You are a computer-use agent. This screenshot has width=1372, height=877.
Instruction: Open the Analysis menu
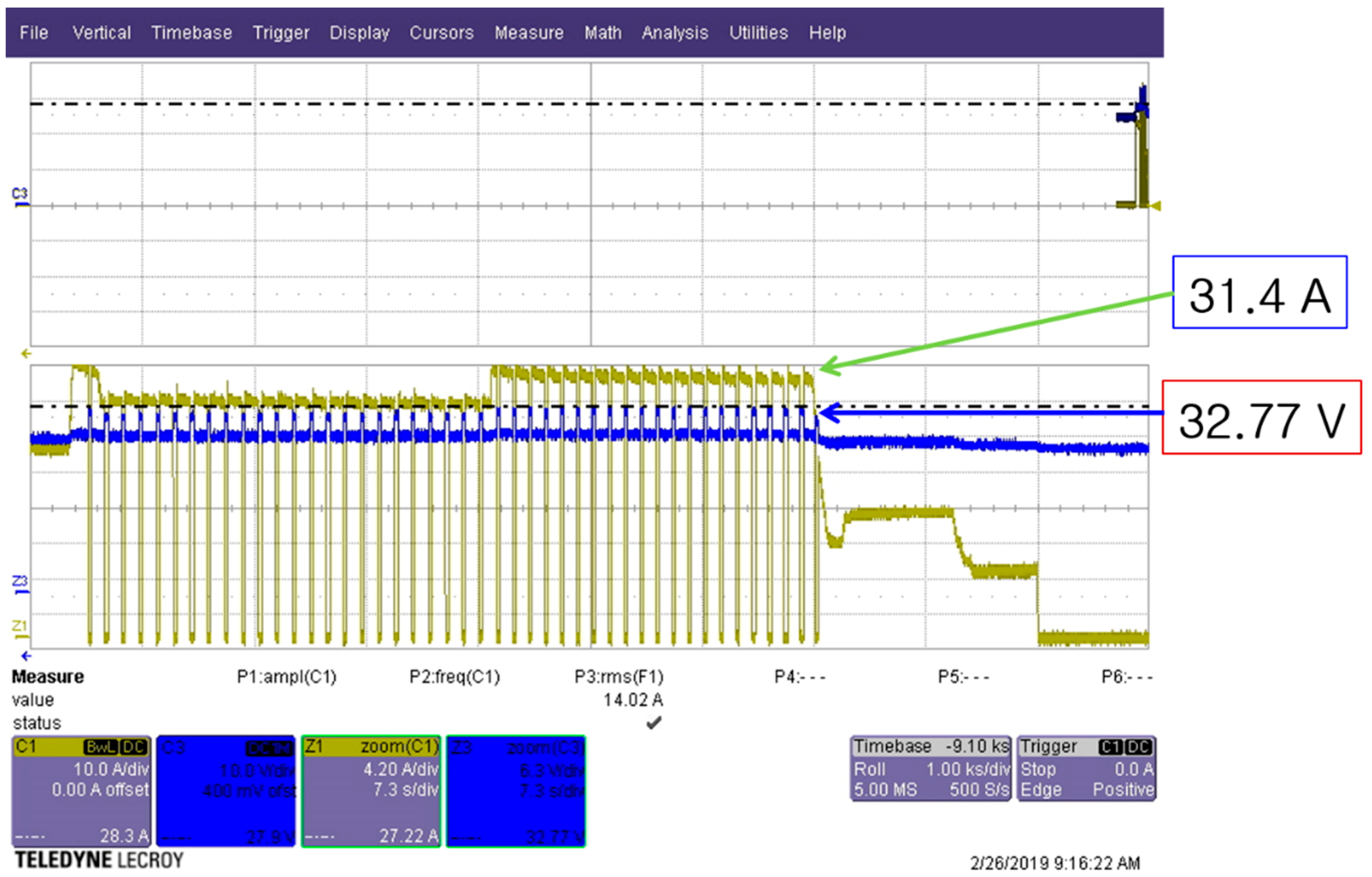pos(674,32)
